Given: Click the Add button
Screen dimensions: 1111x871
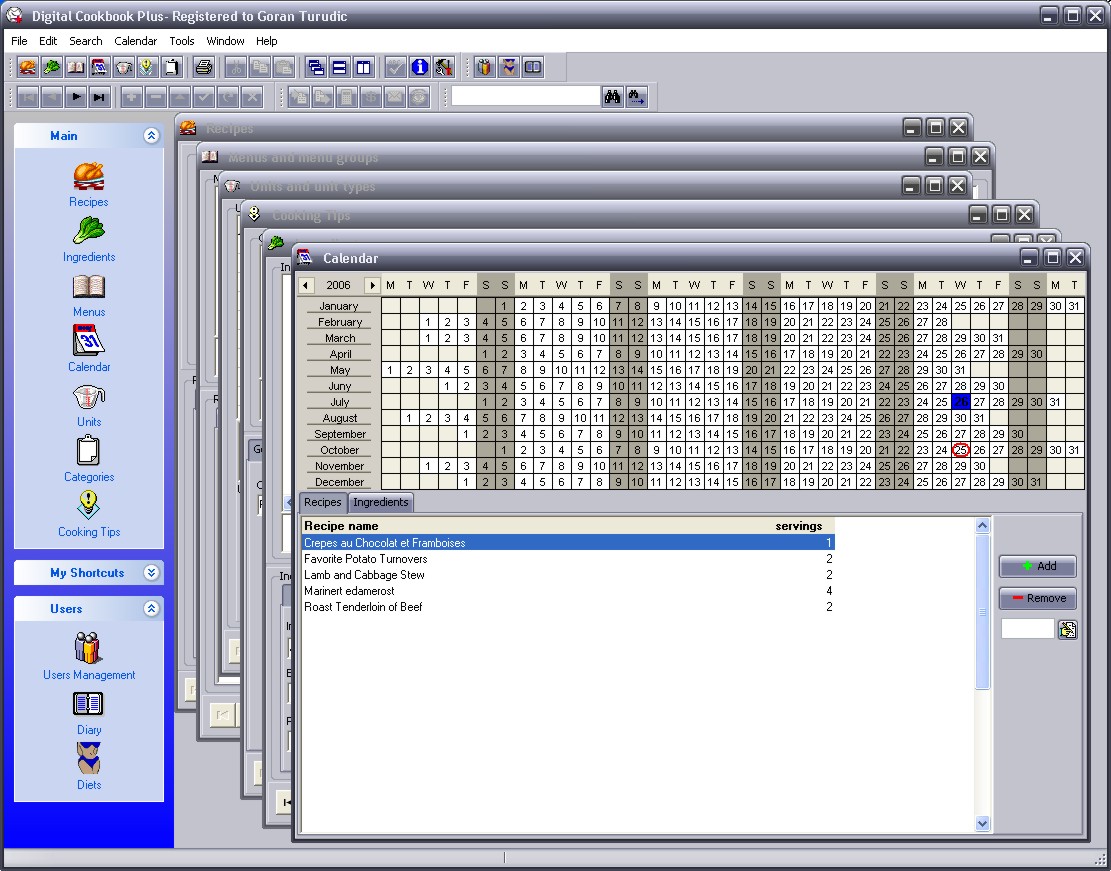Looking at the screenshot, I should [1038, 566].
